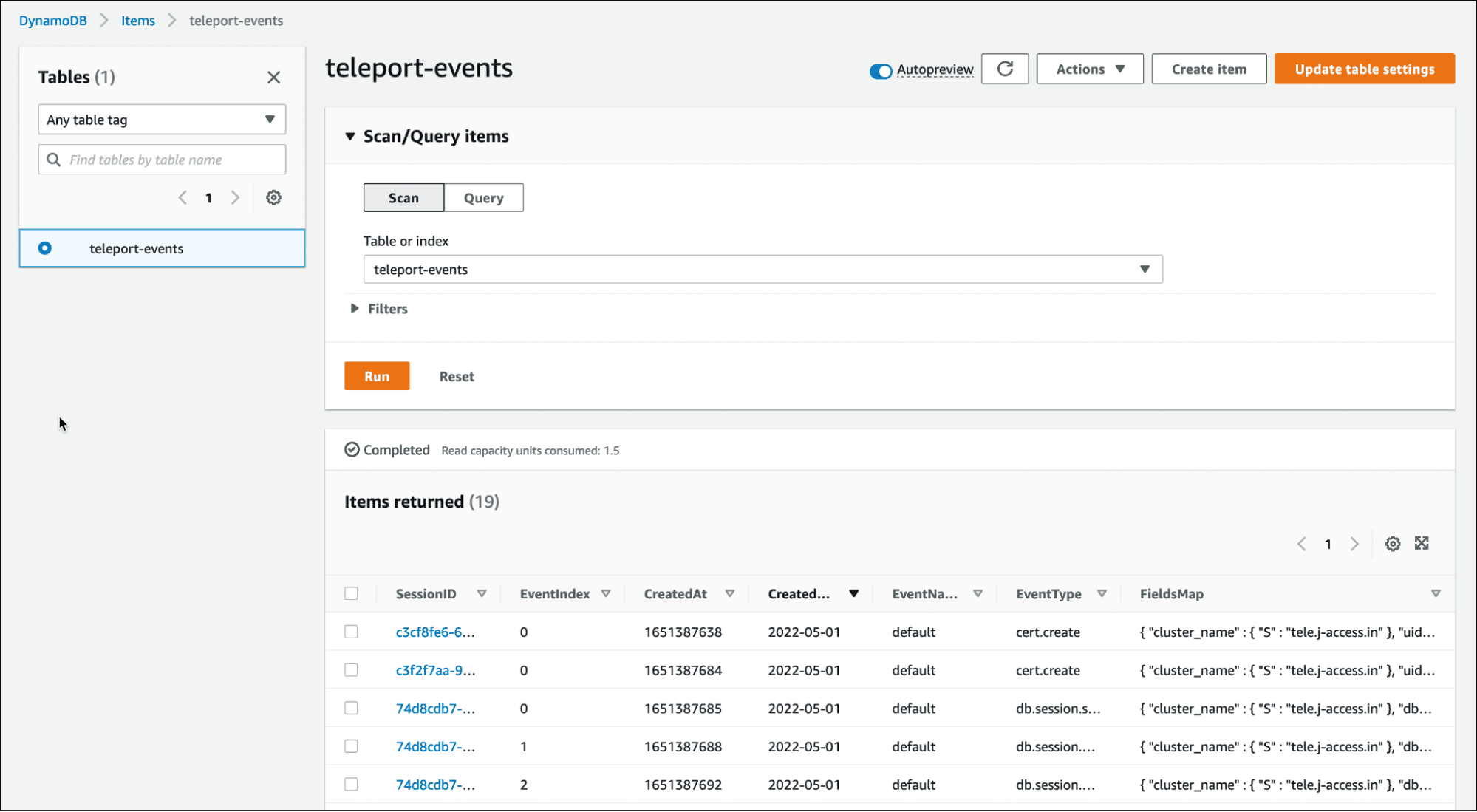Close the Tables side panel

[x=273, y=77]
